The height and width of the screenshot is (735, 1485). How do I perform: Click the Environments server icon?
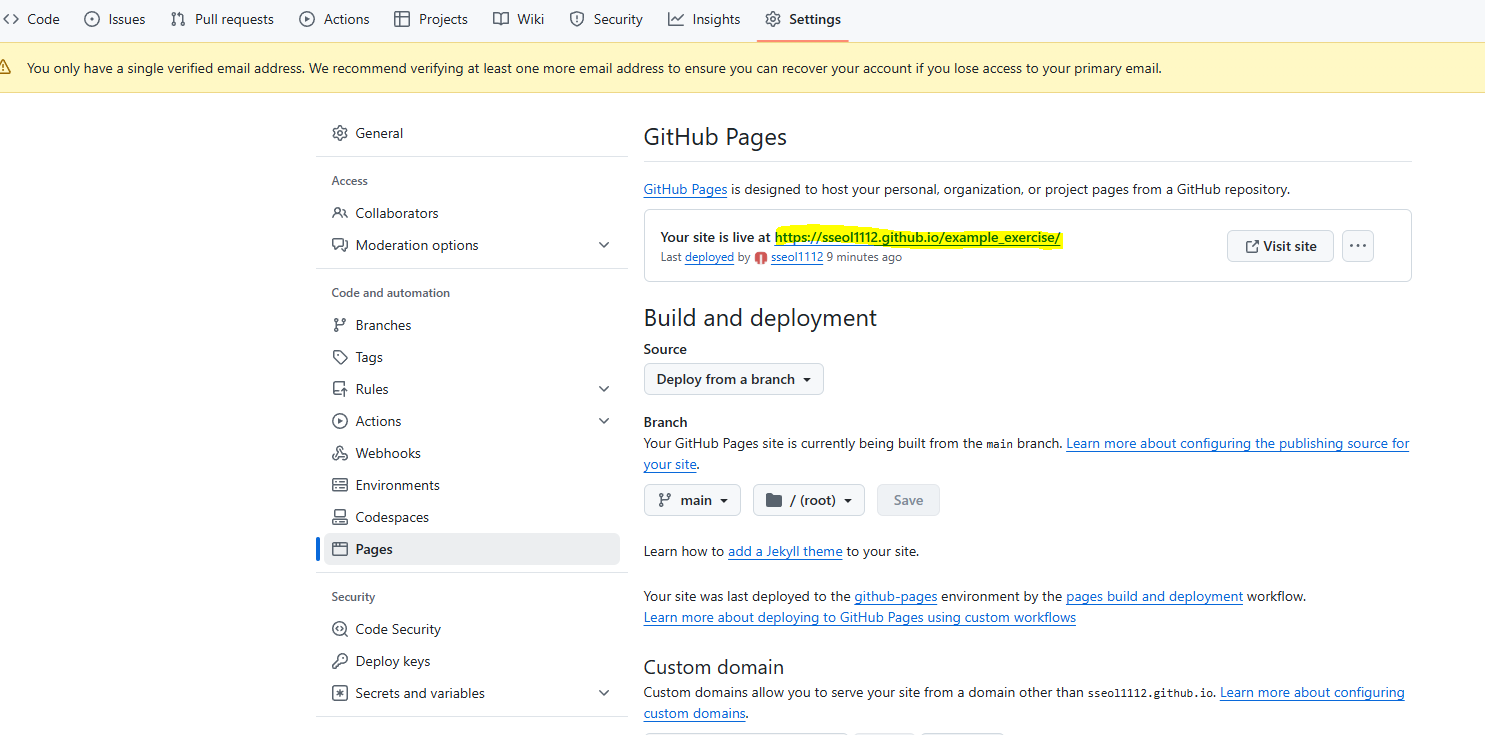(340, 485)
